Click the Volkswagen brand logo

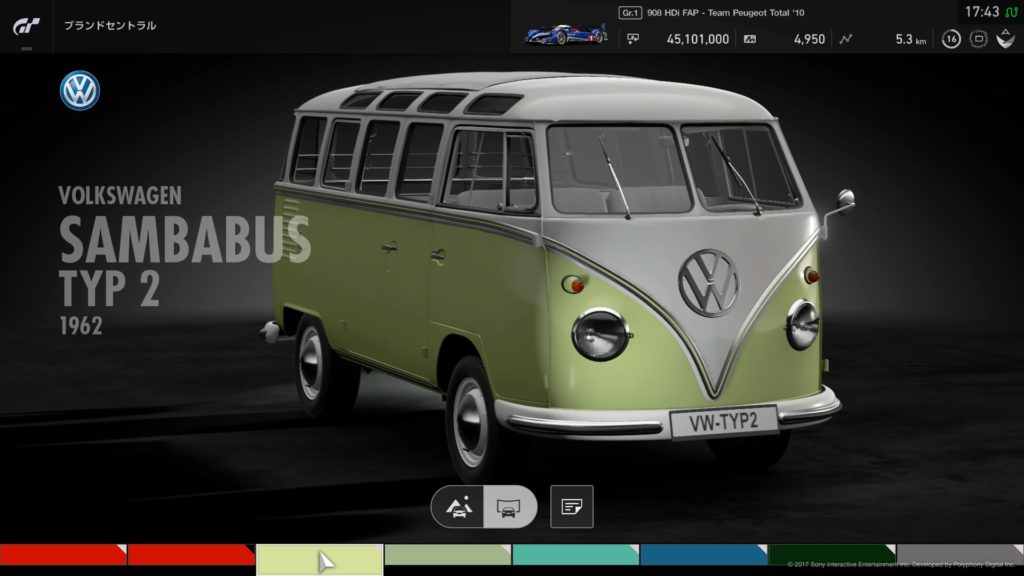click(80, 90)
